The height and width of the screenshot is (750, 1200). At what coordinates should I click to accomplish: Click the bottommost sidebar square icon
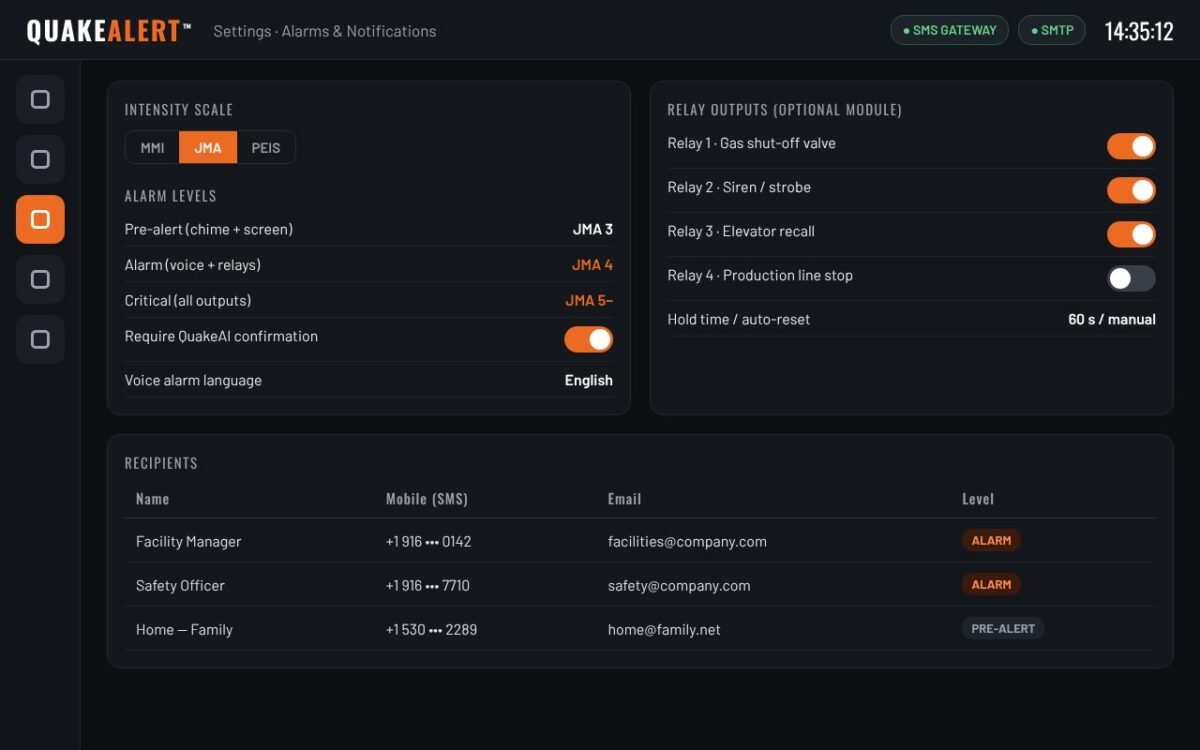click(x=40, y=339)
